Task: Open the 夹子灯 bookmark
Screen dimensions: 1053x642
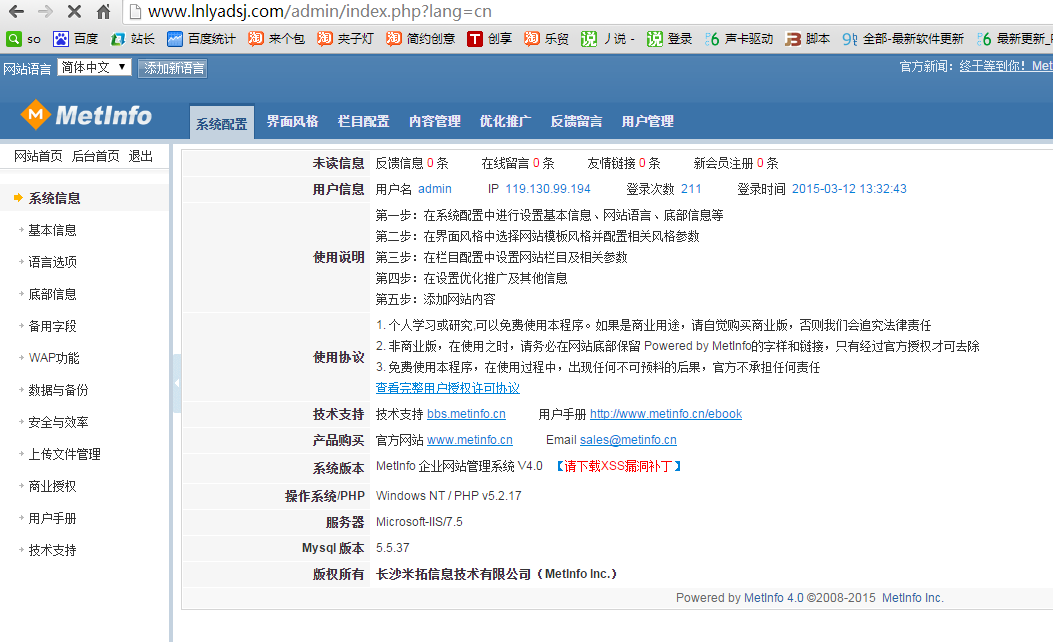Action: [345, 39]
